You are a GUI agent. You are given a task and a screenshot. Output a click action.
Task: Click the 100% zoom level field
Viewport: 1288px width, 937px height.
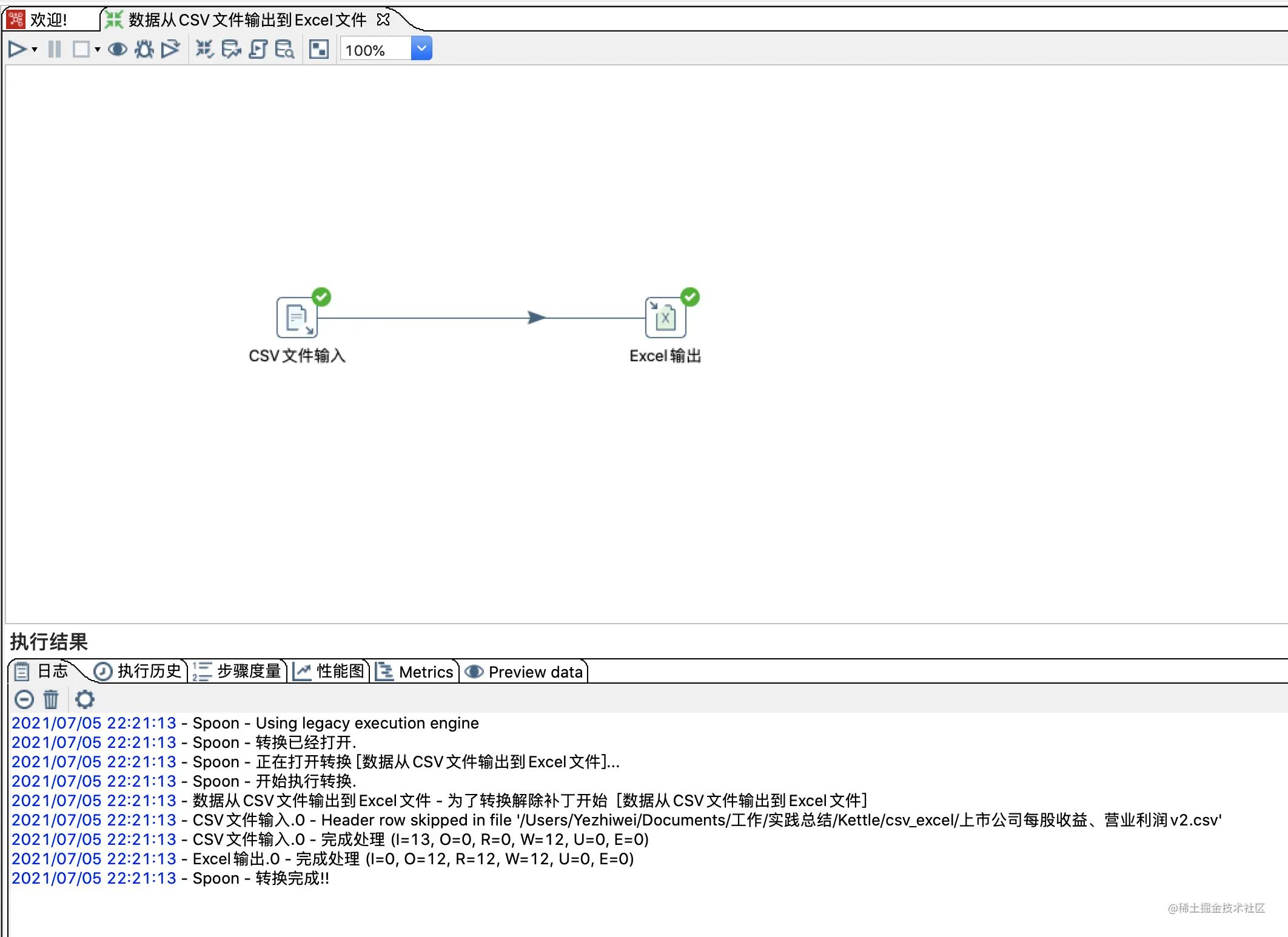coord(376,50)
